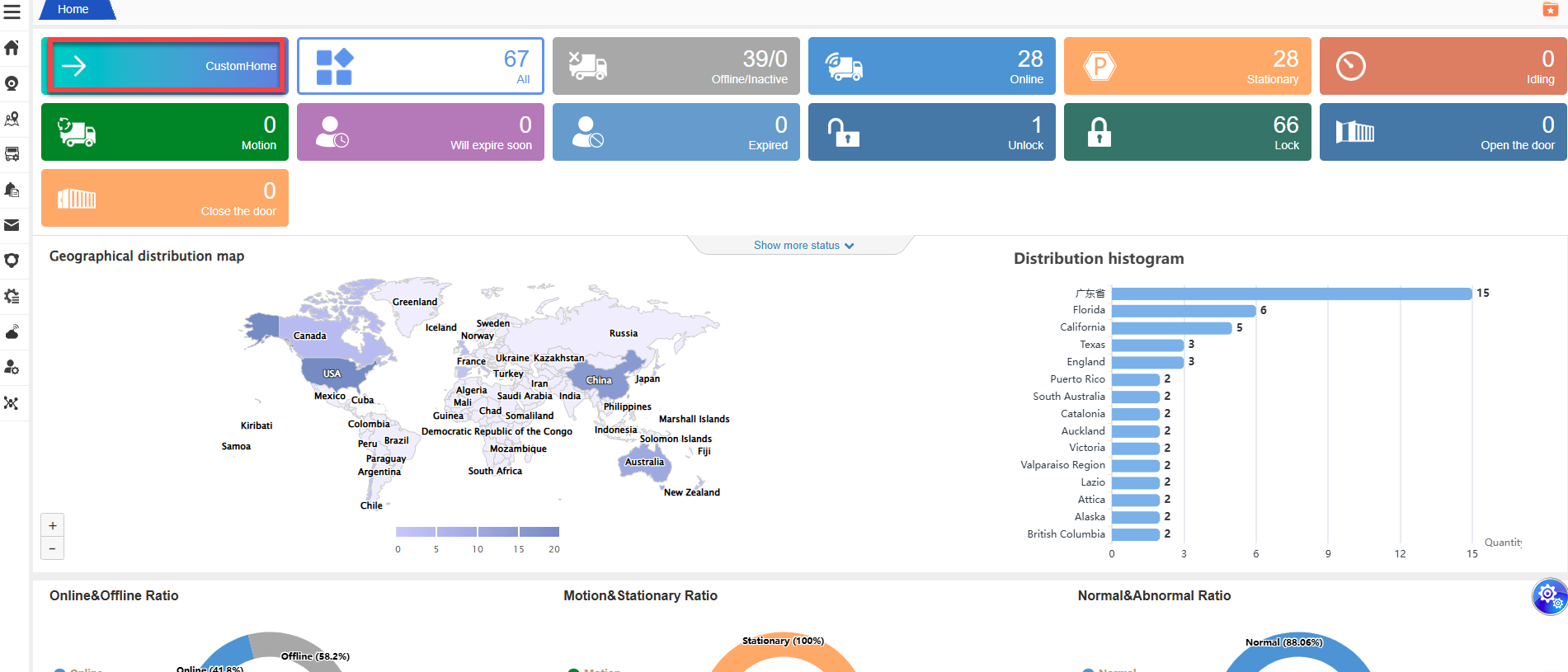Click the orange star icon at top right
The width and height of the screenshot is (1568, 672).
click(x=1550, y=9)
